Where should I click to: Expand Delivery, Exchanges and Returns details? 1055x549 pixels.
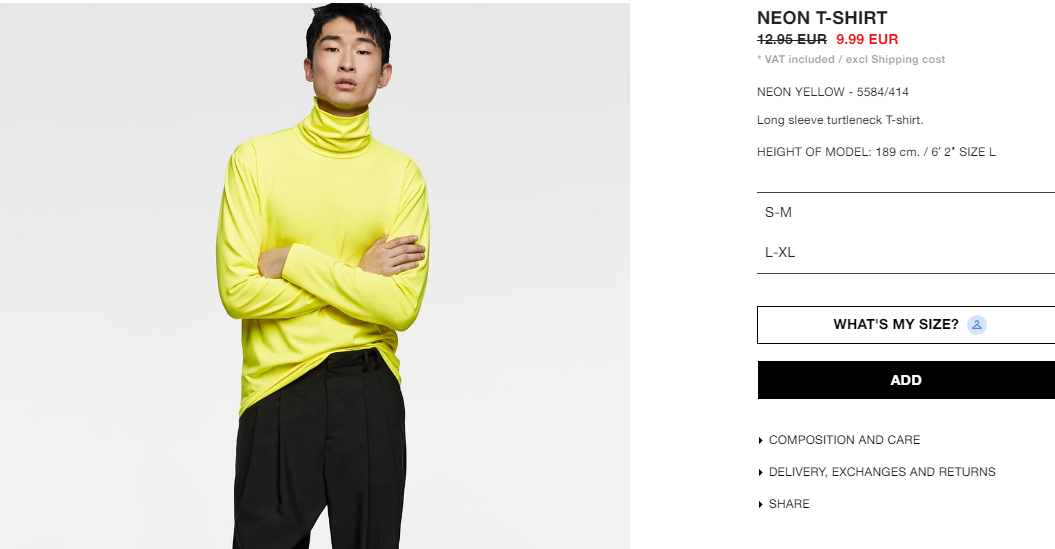tap(881, 472)
